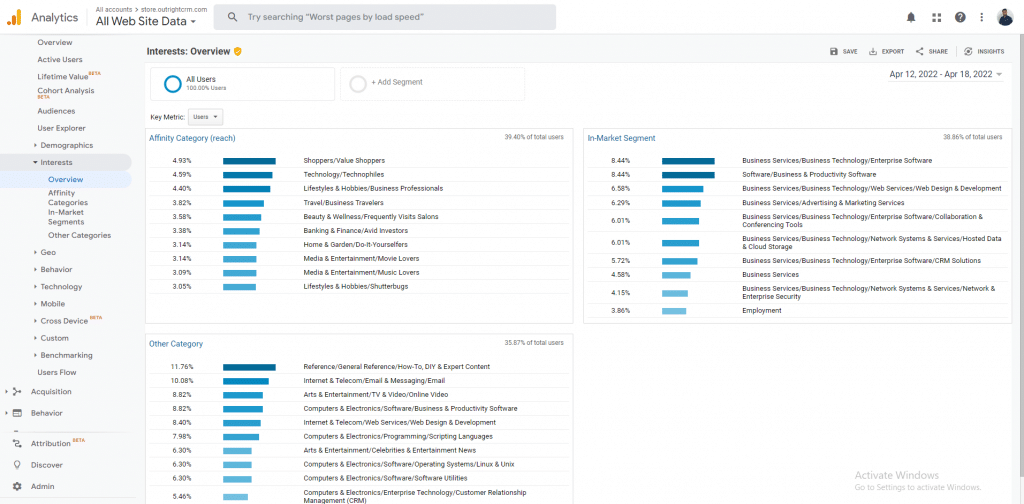Click Travel/Business Travelers row text
Viewport: 1024px width, 504px height.
pyautogui.click(x=344, y=203)
